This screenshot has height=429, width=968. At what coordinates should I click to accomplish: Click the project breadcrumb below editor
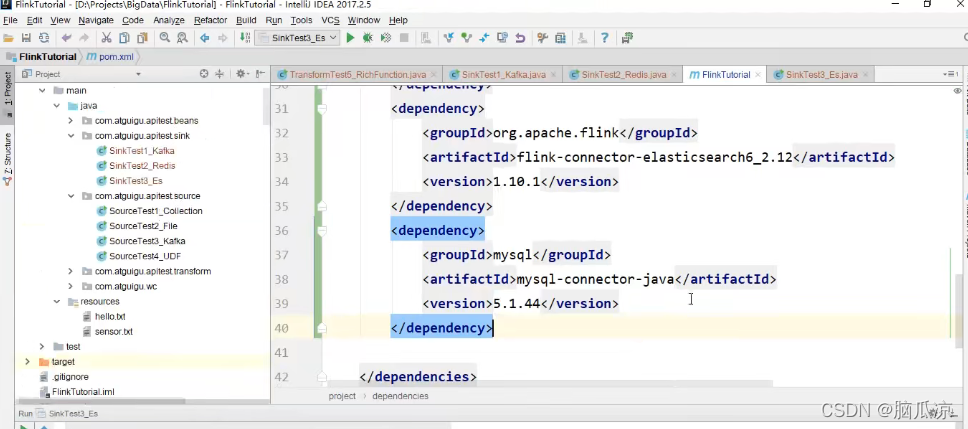[x=342, y=396]
